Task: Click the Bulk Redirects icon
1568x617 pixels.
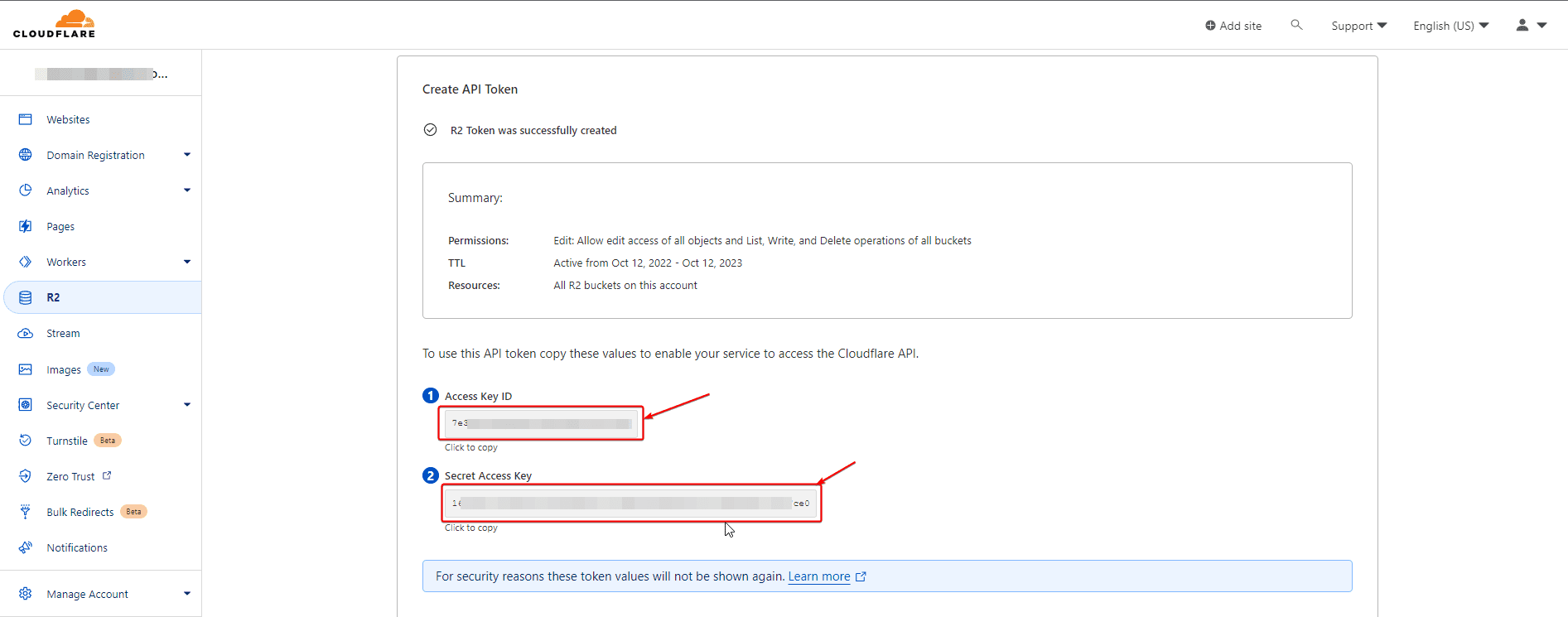Action: click(26, 512)
